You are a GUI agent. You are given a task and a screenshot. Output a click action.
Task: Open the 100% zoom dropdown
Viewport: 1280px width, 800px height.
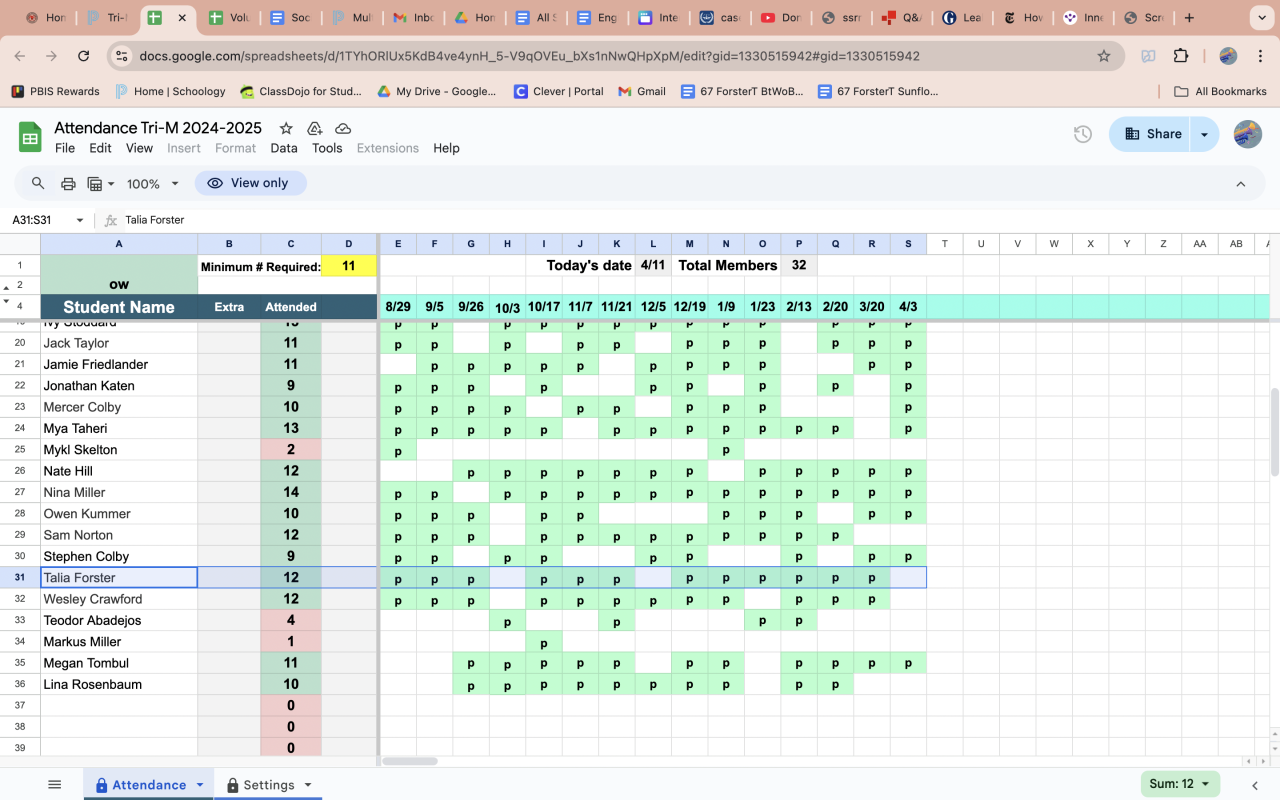(152, 184)
